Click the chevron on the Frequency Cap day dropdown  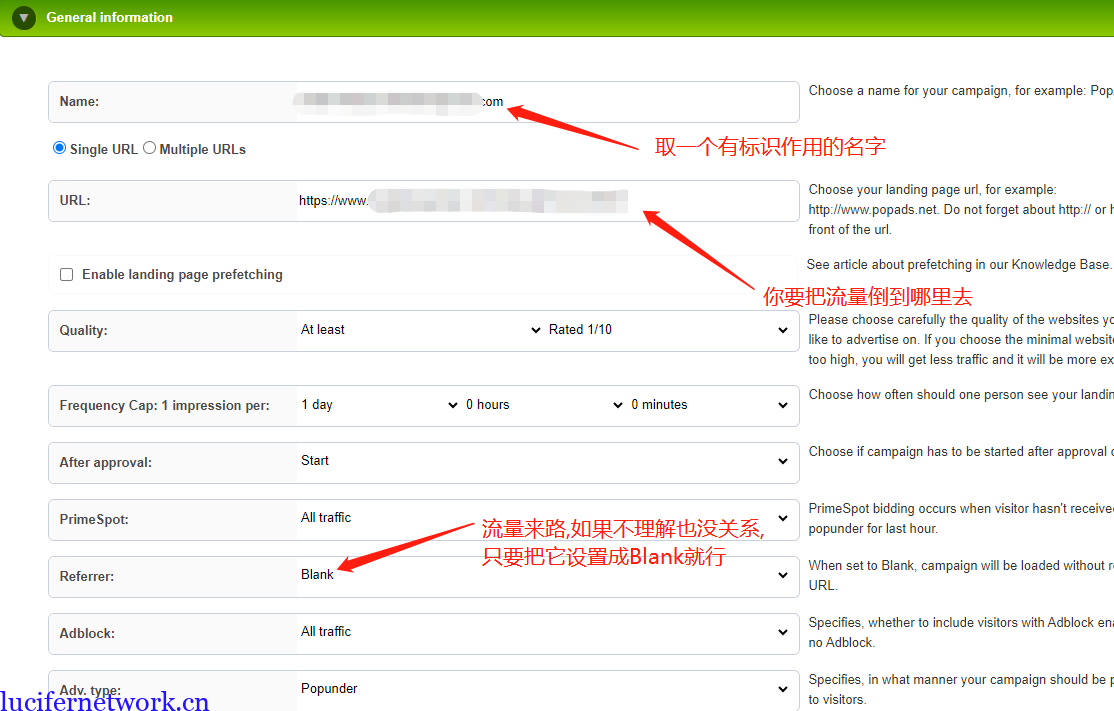(x=453, y=405)
